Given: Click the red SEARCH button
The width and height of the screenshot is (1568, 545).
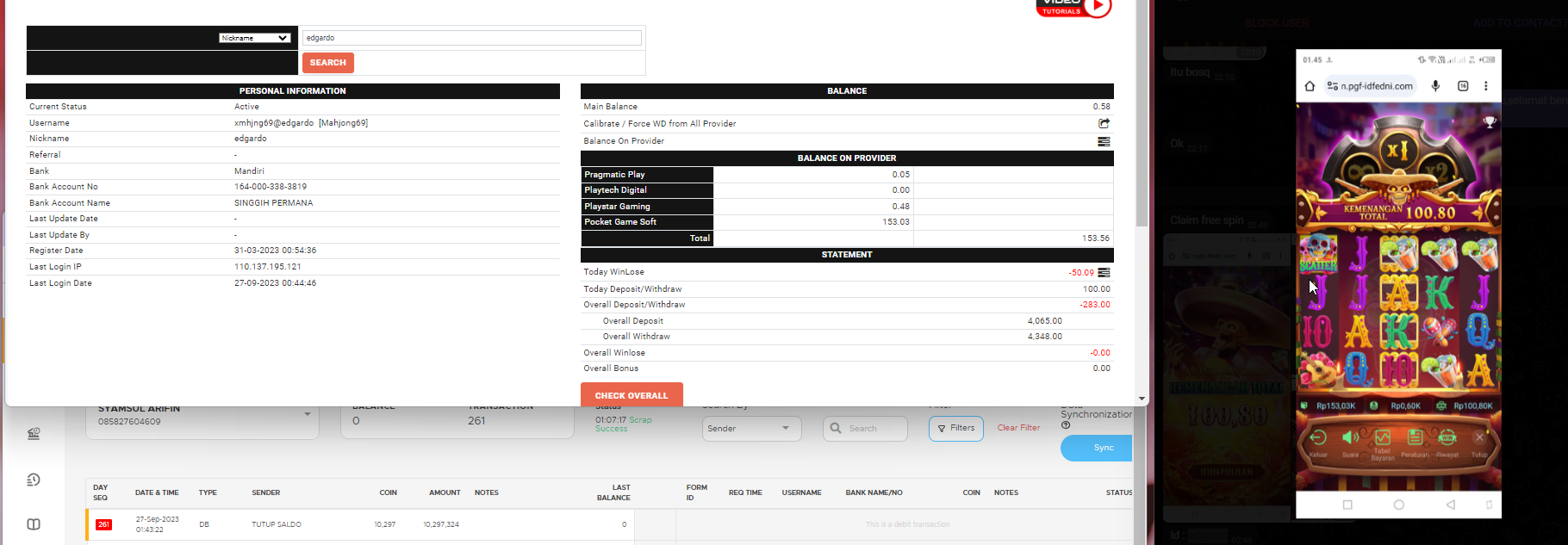Looking at the screenshot, I should click(327, 63).
